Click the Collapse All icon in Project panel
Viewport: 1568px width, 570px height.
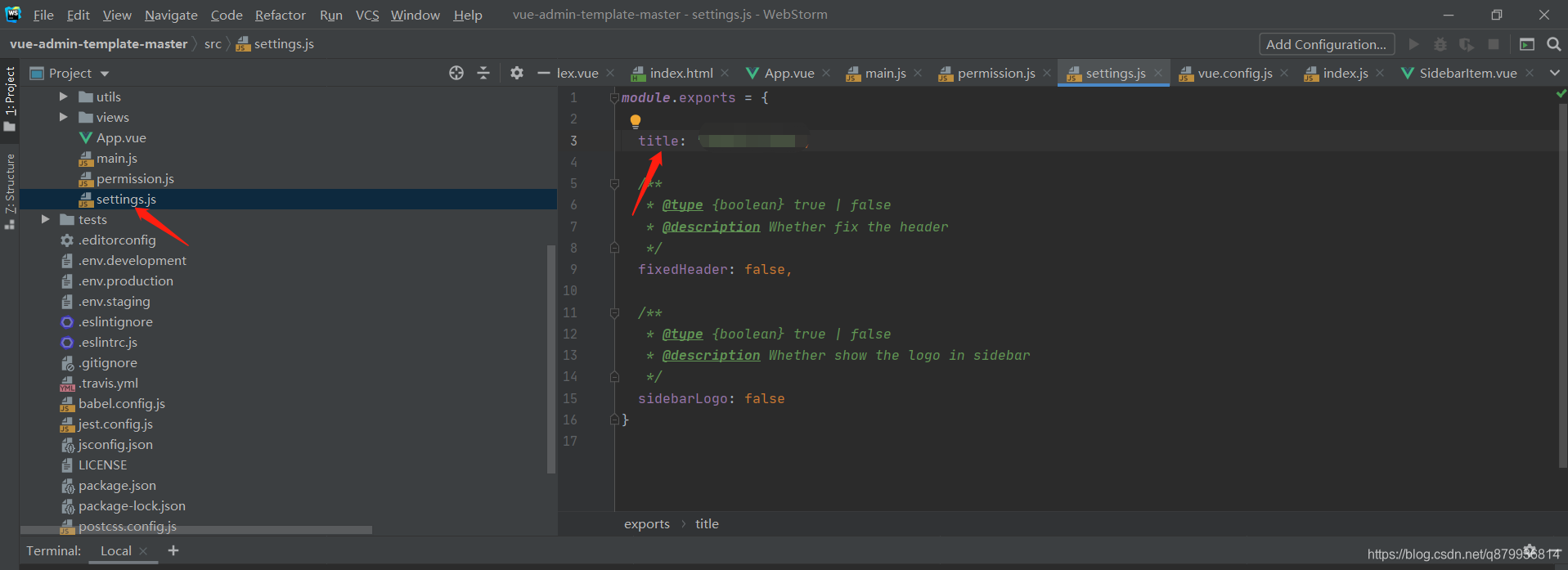(483, 73)
